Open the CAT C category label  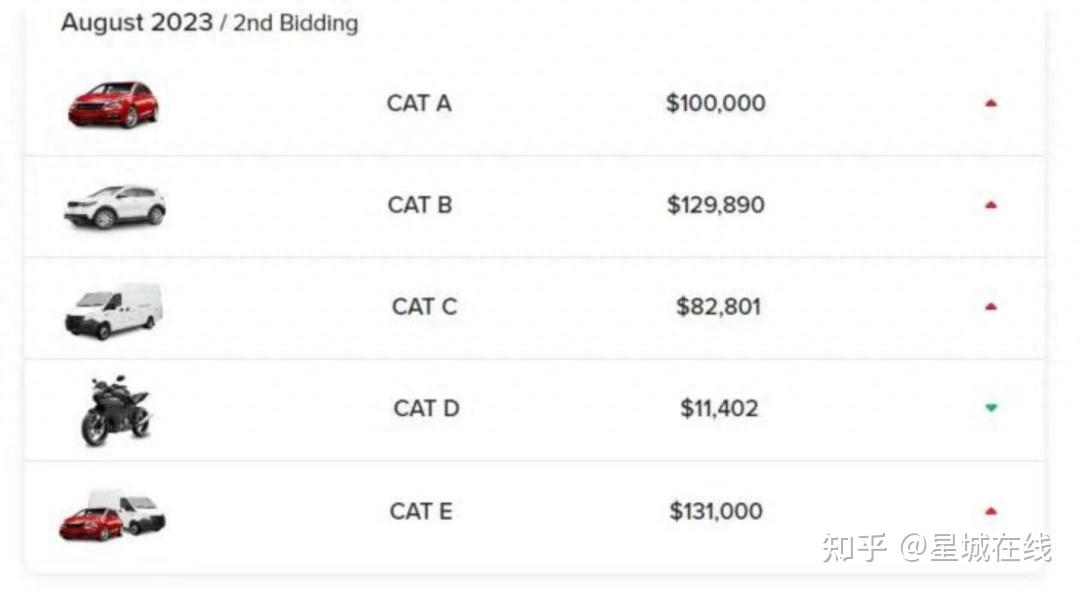(424, 307)
